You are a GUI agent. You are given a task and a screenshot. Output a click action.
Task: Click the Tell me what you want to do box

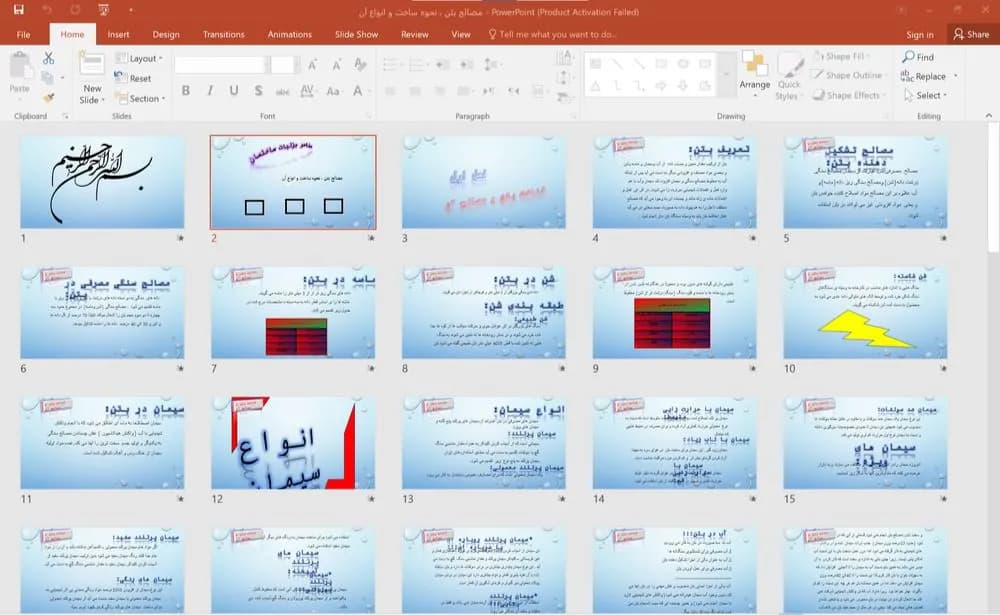[x=552, y=34]
